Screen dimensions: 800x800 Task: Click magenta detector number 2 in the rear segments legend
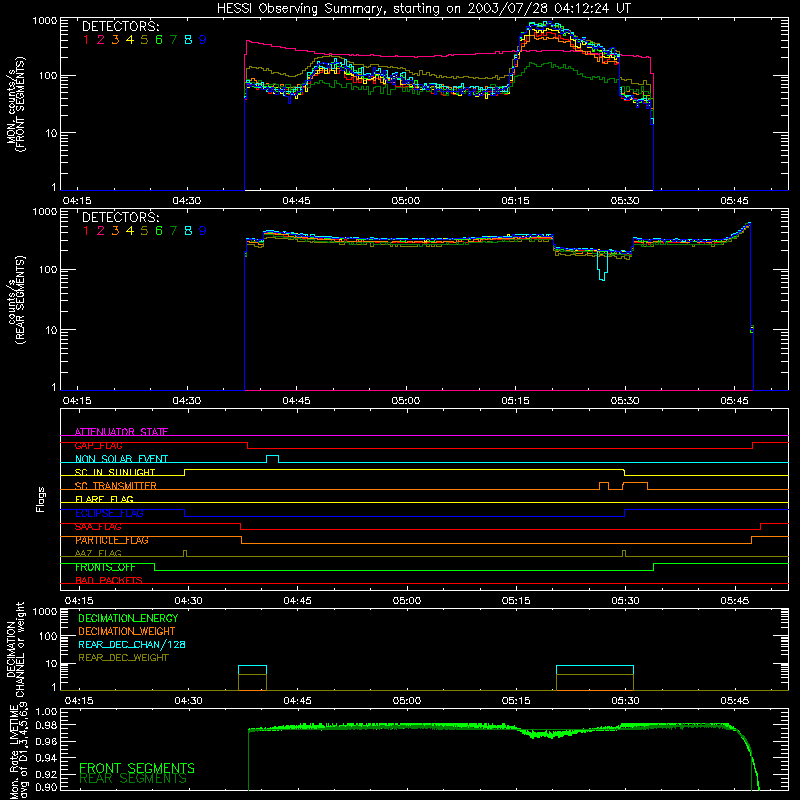tap(101, 231)
